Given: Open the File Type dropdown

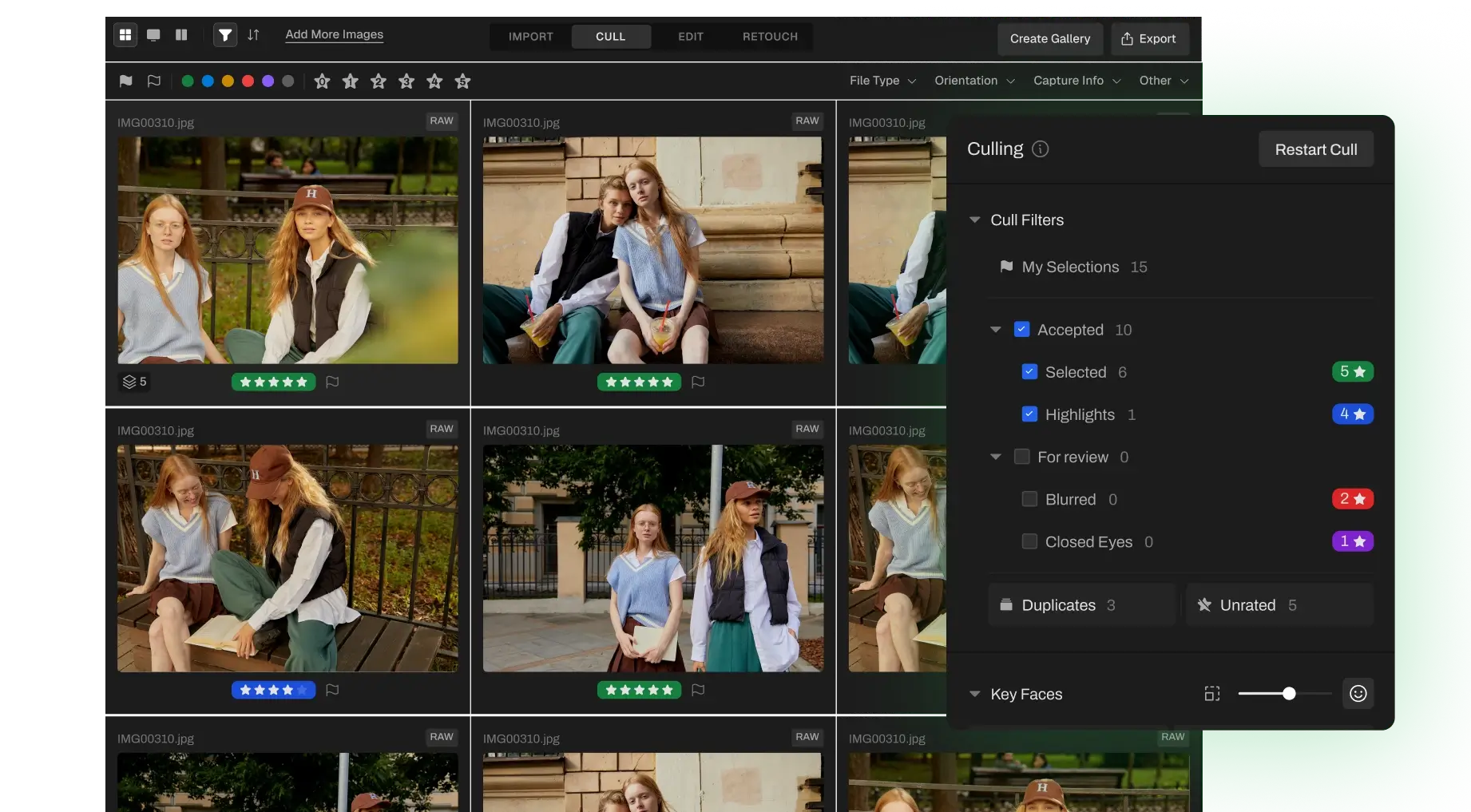Looking at the screenshot, I should [882, 81].
